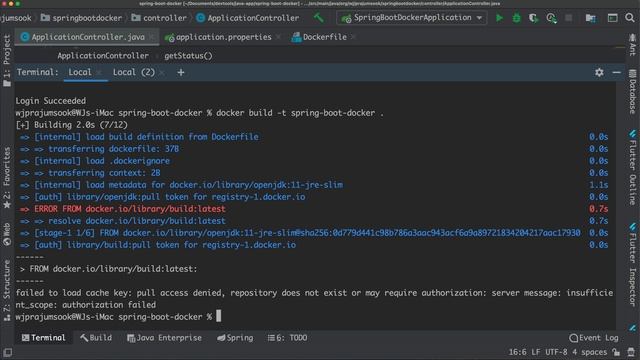Click cursor position 16:6 in status bar
Screen dimensions: 640x360
click(517, 352)
